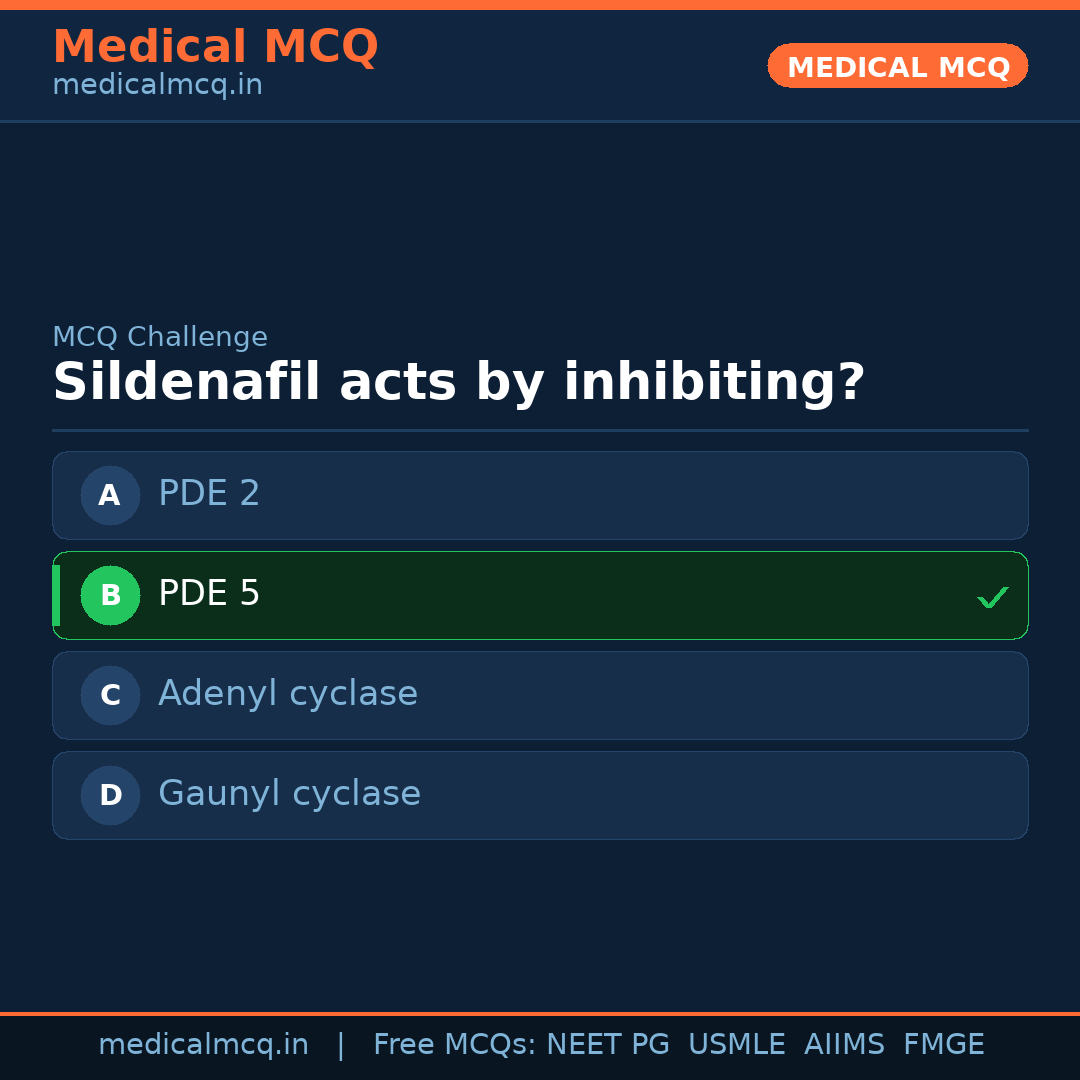1080x1080 pixels.
Task: Select the PDE 5 answer text
Action: 209,594
